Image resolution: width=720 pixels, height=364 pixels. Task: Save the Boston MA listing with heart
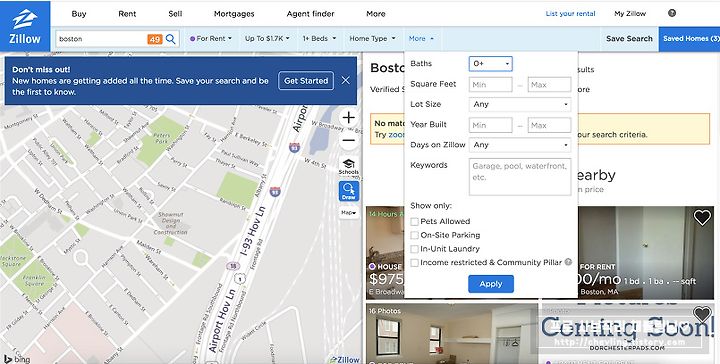[x=702, y=218]
